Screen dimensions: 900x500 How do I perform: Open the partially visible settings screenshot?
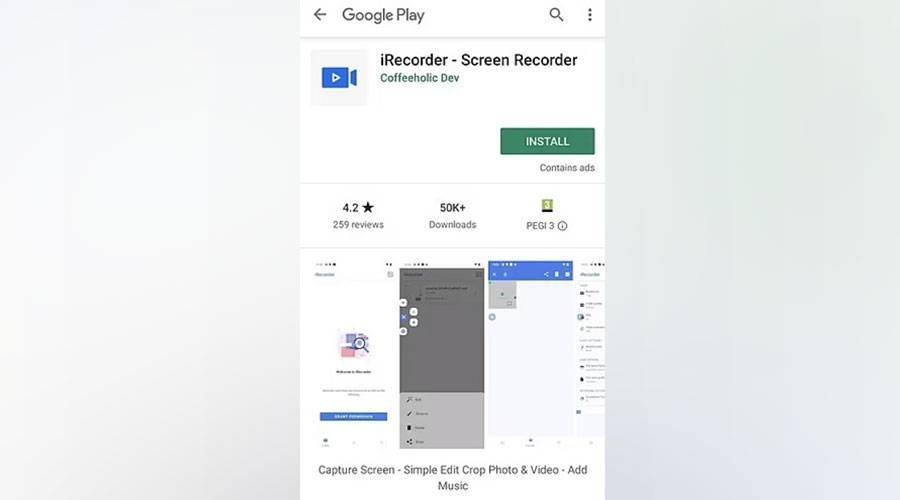tap(591, 354)
